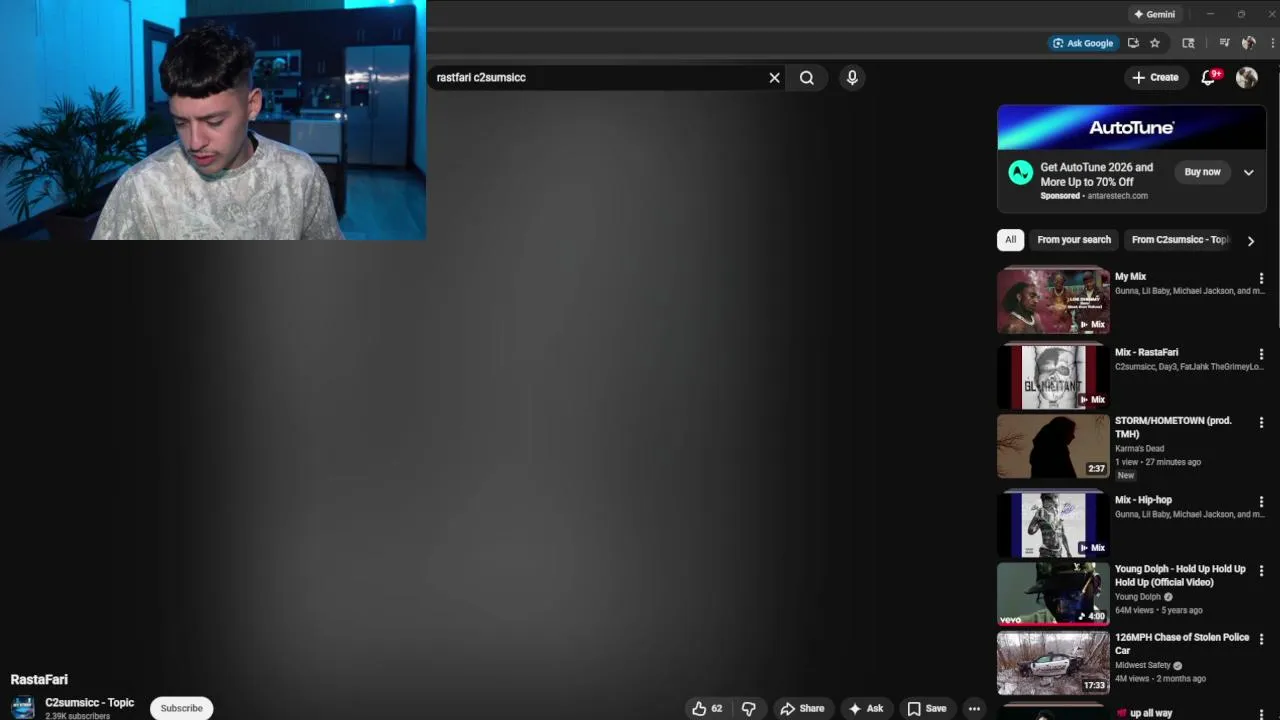Open Mix - Hip-hop thumbnail
This screenshot has height=720, width=1280.
point(1053,524)
